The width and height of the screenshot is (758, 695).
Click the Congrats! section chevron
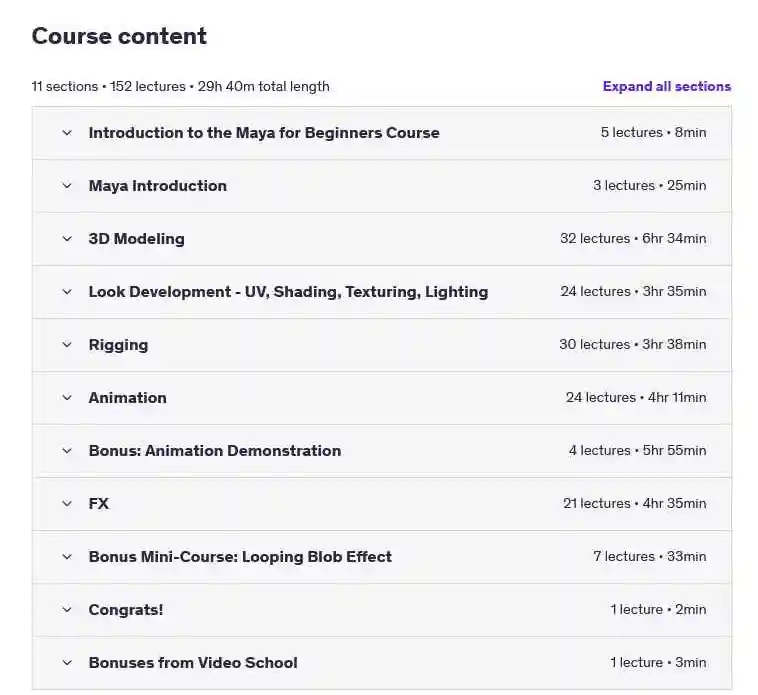tap(67, 610)
